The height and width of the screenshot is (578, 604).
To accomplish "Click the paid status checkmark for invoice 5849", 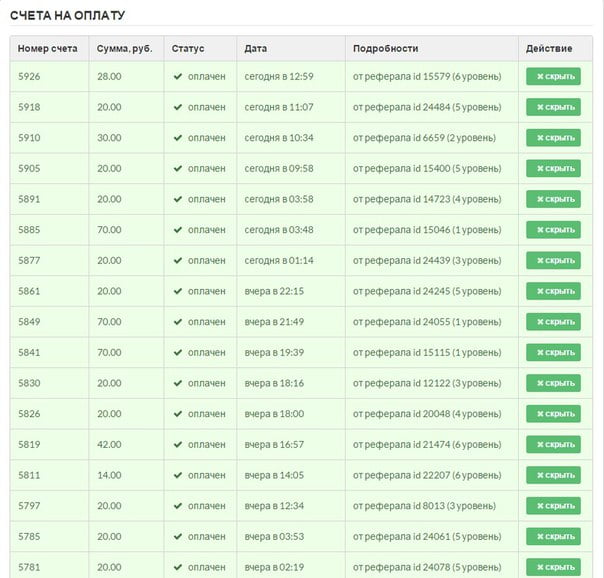I will click(x=178, y=322).
